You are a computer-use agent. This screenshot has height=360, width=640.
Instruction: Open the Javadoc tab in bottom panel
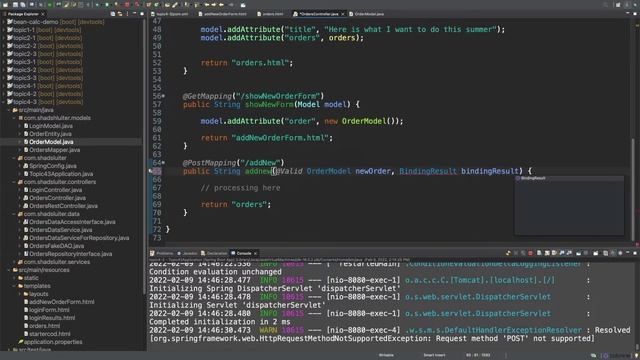(187, 253)
